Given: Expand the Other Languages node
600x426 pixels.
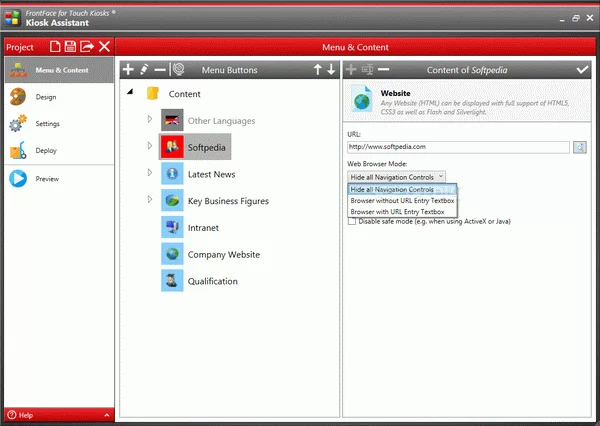Looking at the screenshot, I should click(150, 119).
